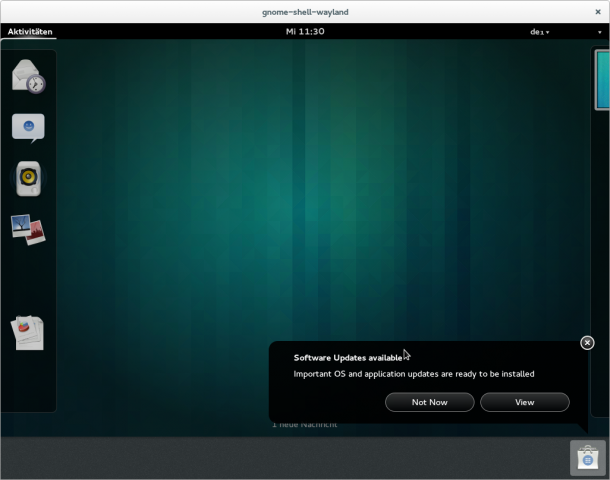The height and width of the screenshot is (480, 610).
Task: Open the system status menu arrow
Action: click(x=599, y=32)
